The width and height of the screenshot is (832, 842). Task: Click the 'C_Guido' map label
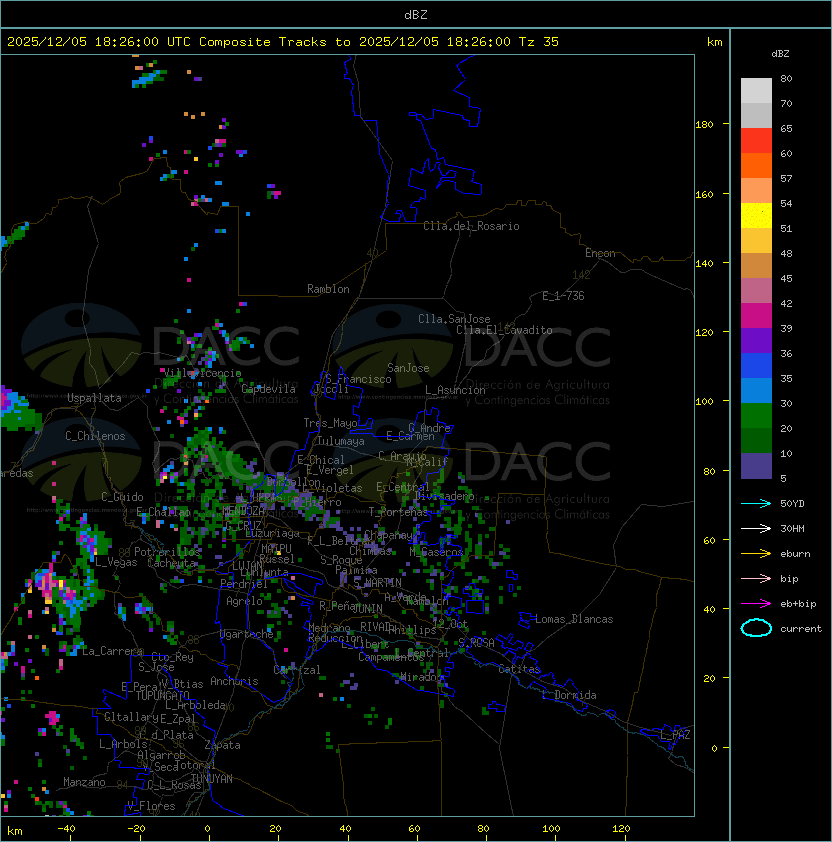point(122,497)
